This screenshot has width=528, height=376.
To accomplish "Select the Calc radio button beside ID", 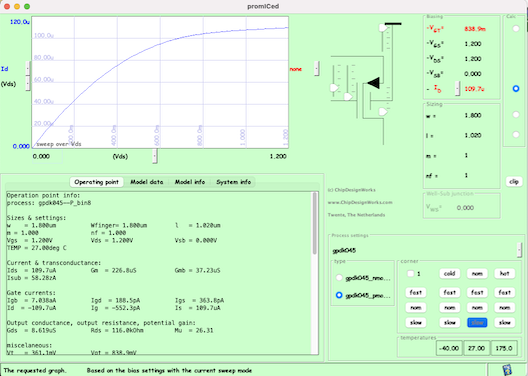I will click(516, 89).
